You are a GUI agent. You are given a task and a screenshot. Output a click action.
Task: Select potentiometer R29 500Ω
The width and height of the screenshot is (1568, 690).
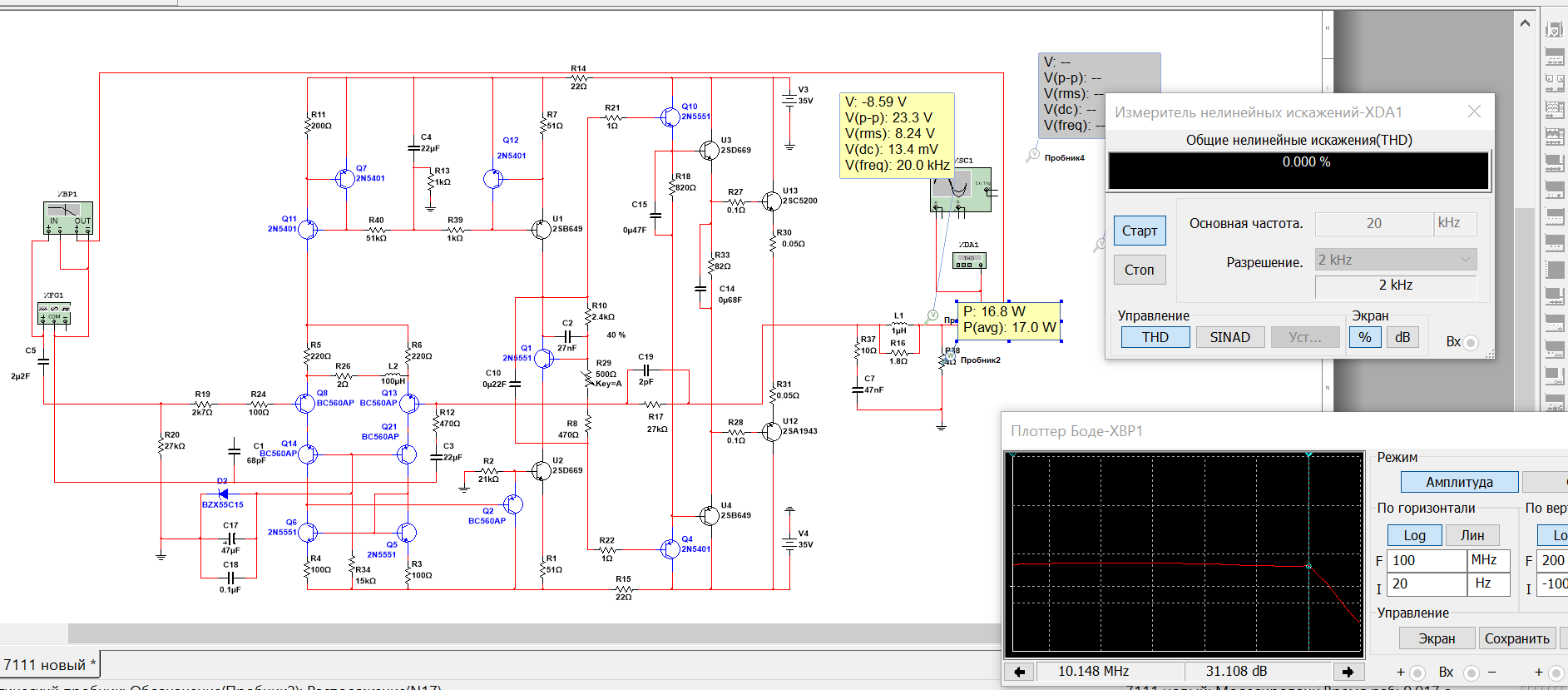pos(588,379)
